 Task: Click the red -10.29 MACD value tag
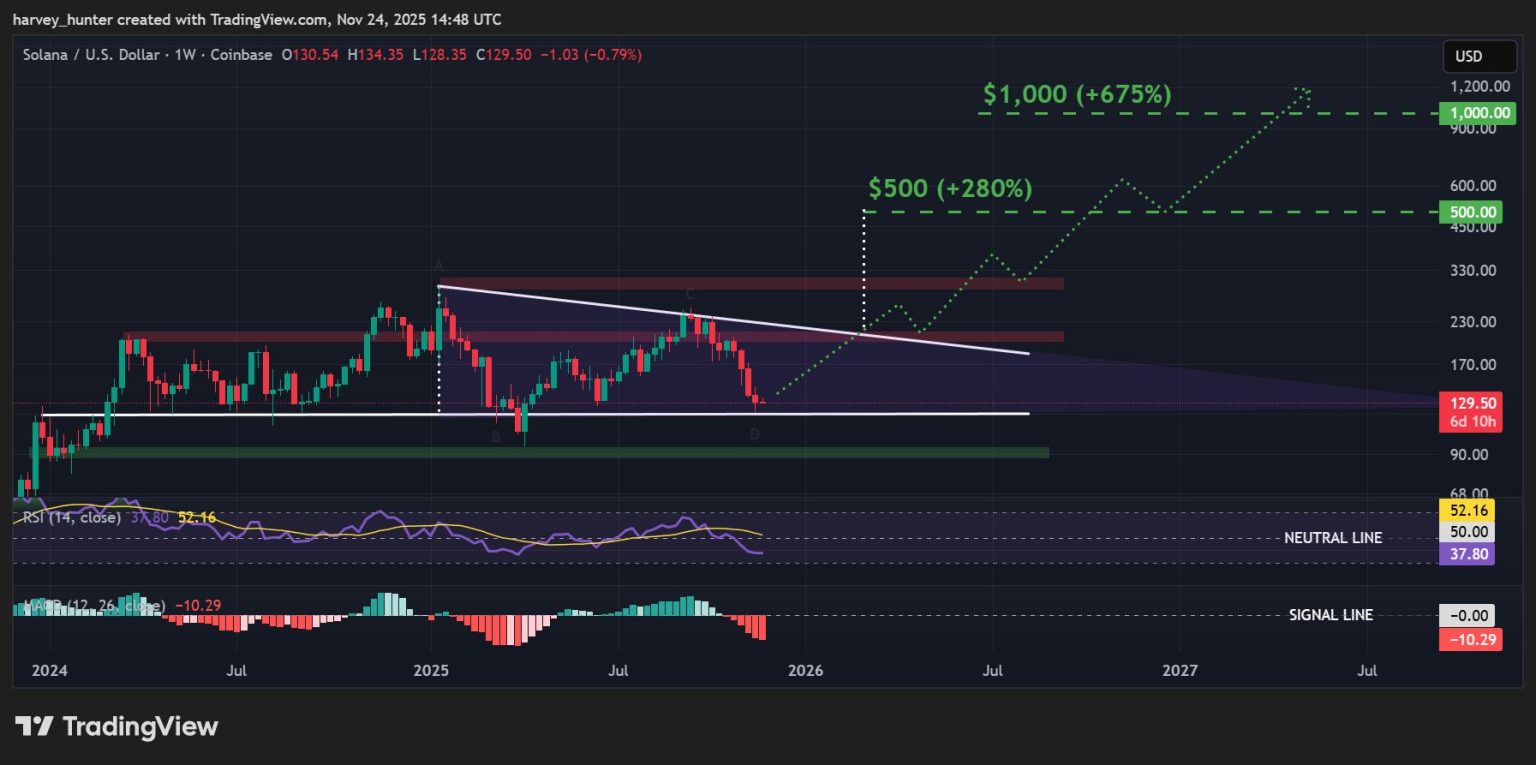[1469, 639]
